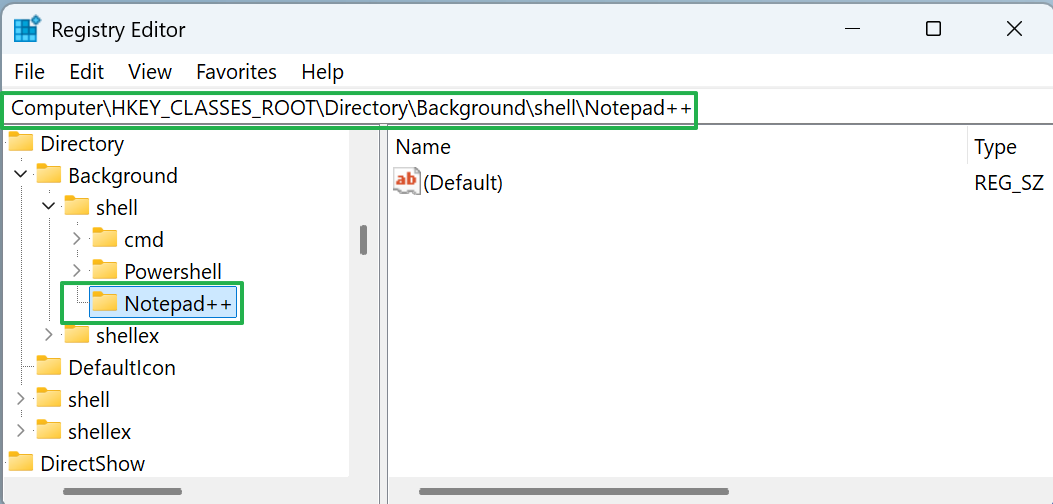Select the Powershell key
Image resolution: width=1053 pixels, height=504 pixels.
[x=173, y=271]
